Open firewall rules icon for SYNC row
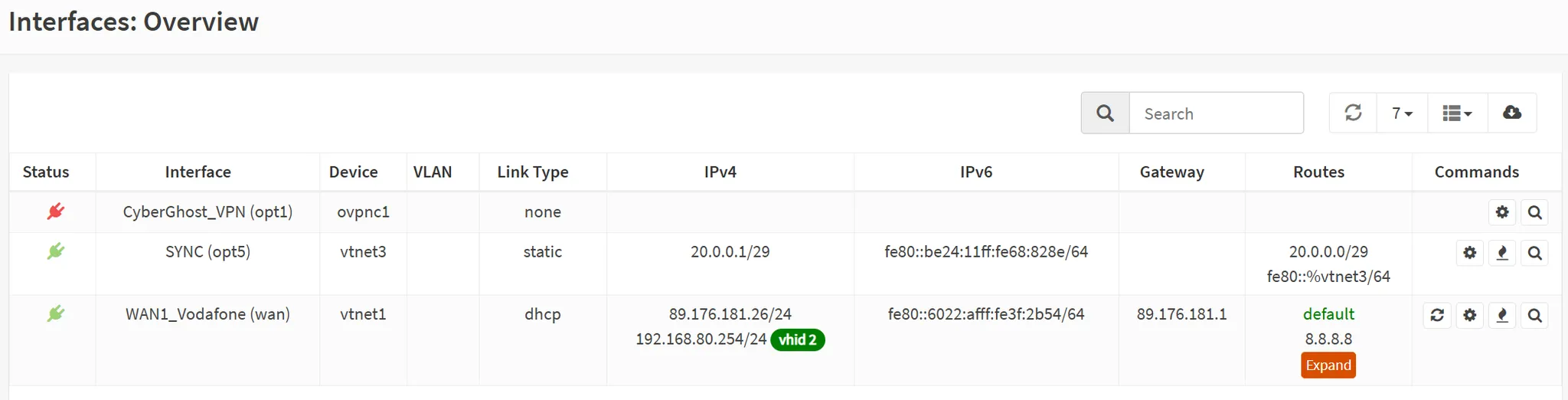The width and height of the screenshot is (1568, 400). coord(1502,253)
